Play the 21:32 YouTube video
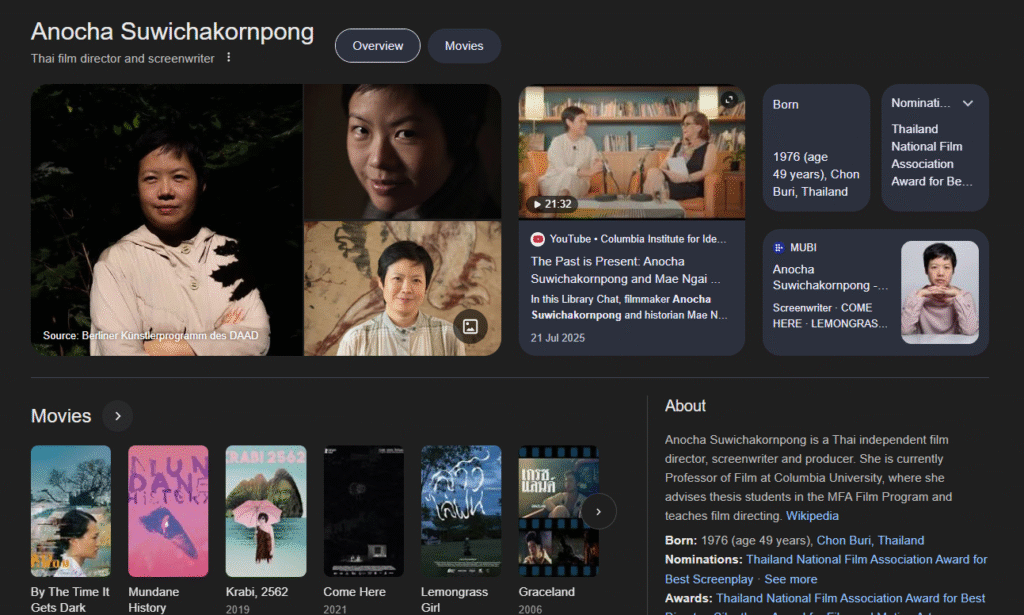1024x615 pixels. pyautogui.click(x=631, y=151)
